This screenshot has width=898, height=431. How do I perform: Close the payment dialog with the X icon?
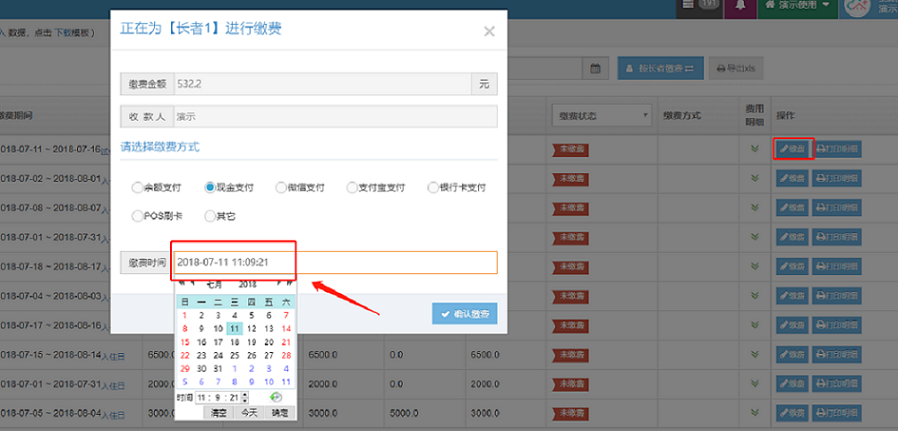tap(489, 31)
